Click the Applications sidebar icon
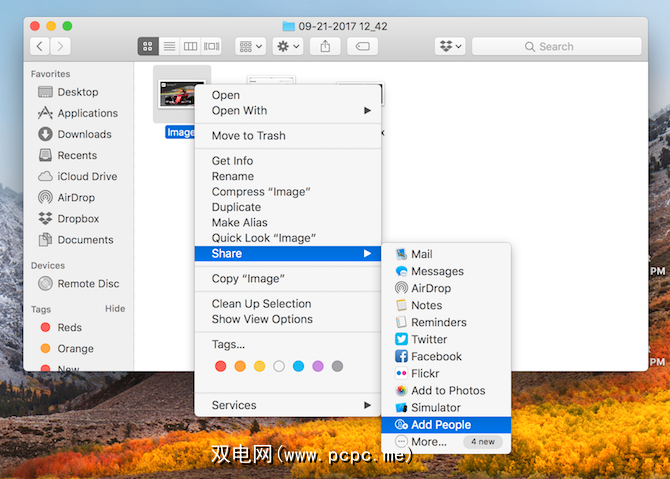The height and width of the screenshot is (479, 670). click(x=45, y=113)
